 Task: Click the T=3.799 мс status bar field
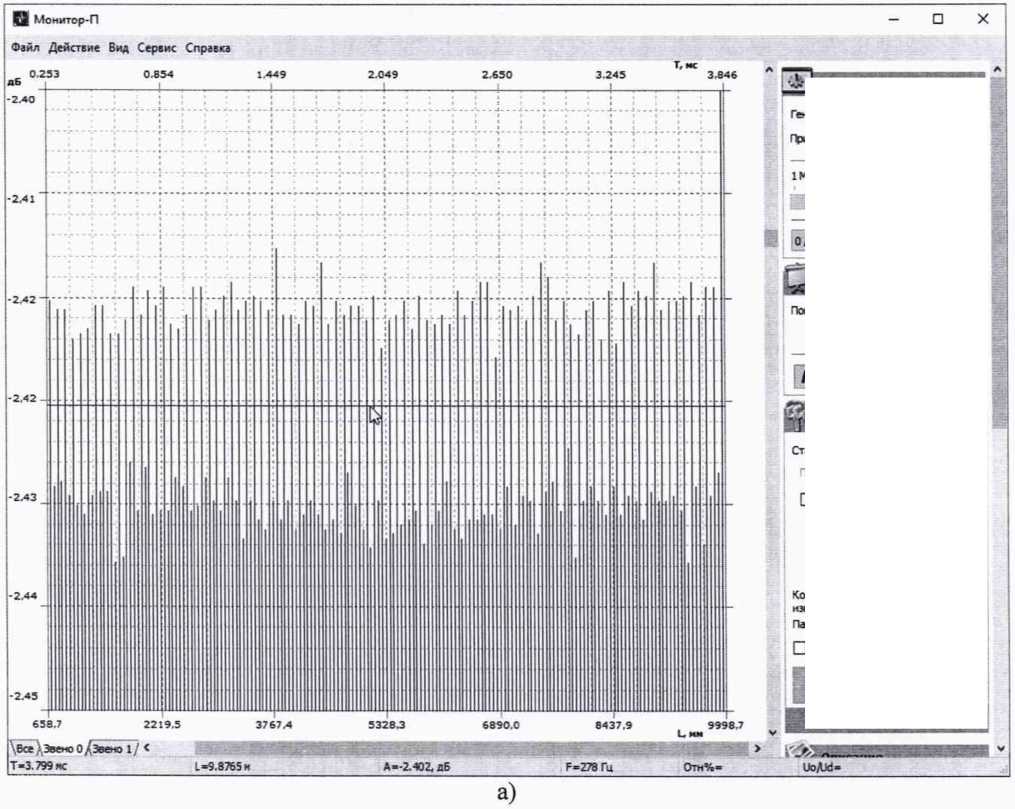pos(100,767)
